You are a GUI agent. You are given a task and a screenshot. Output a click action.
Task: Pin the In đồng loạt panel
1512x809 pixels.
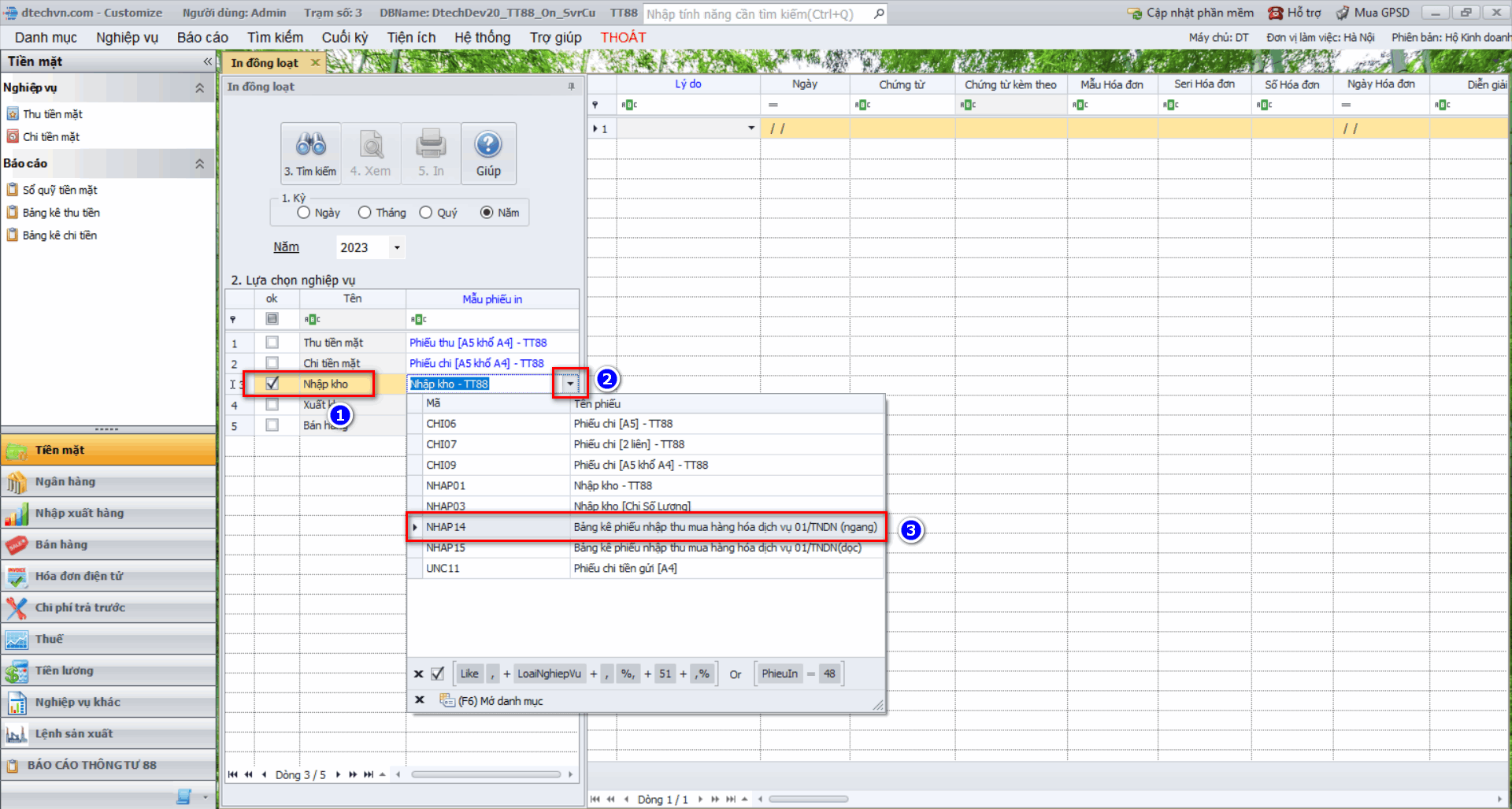572,87
